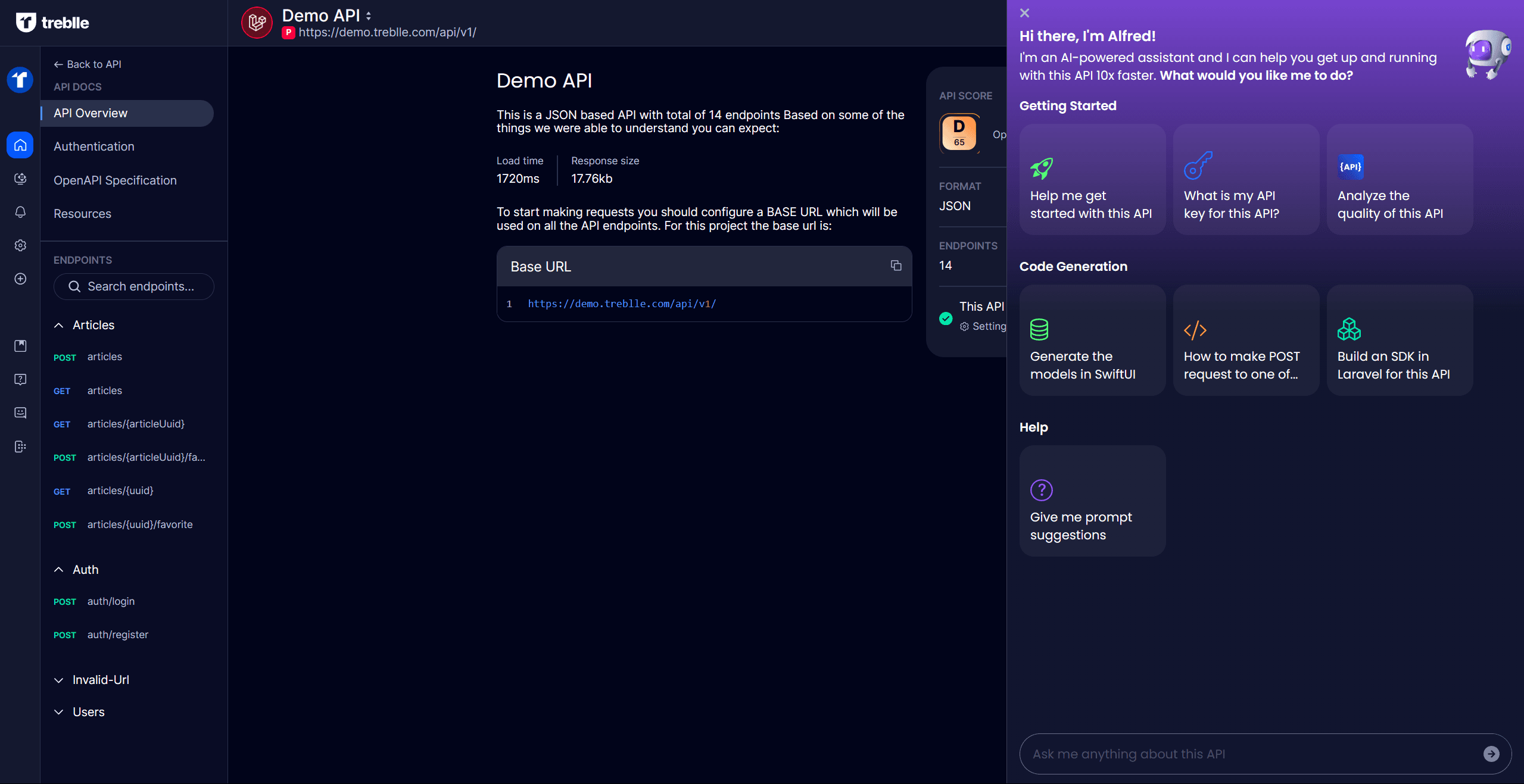Click the green checkmark next to This API
Image resolution: width=1524 pixels, height=784 pixels.
[945, 318]
